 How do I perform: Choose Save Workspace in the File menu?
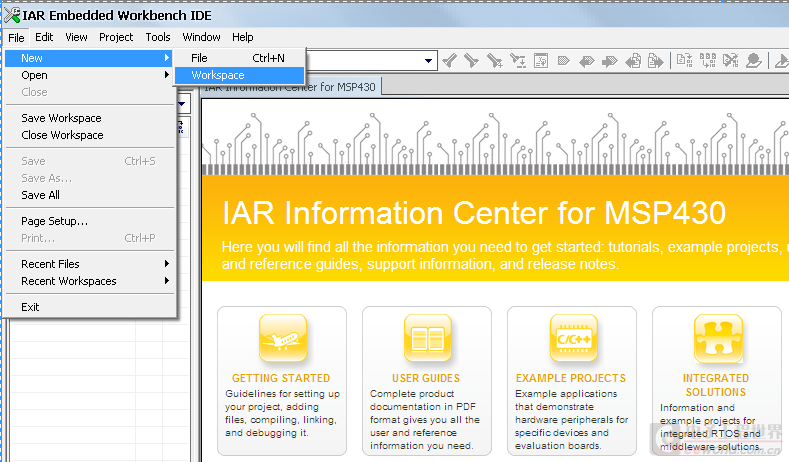tap(61, 118)
